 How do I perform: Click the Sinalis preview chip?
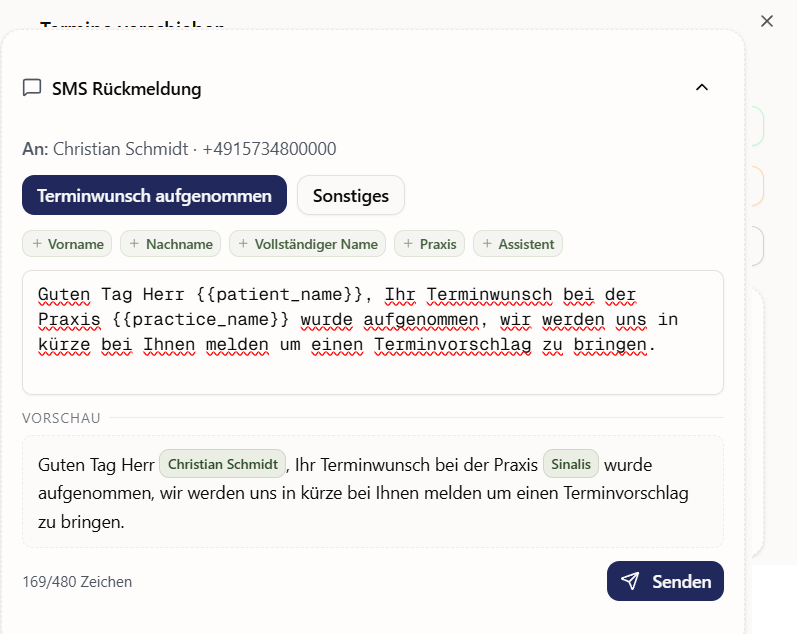coord(571,464)
